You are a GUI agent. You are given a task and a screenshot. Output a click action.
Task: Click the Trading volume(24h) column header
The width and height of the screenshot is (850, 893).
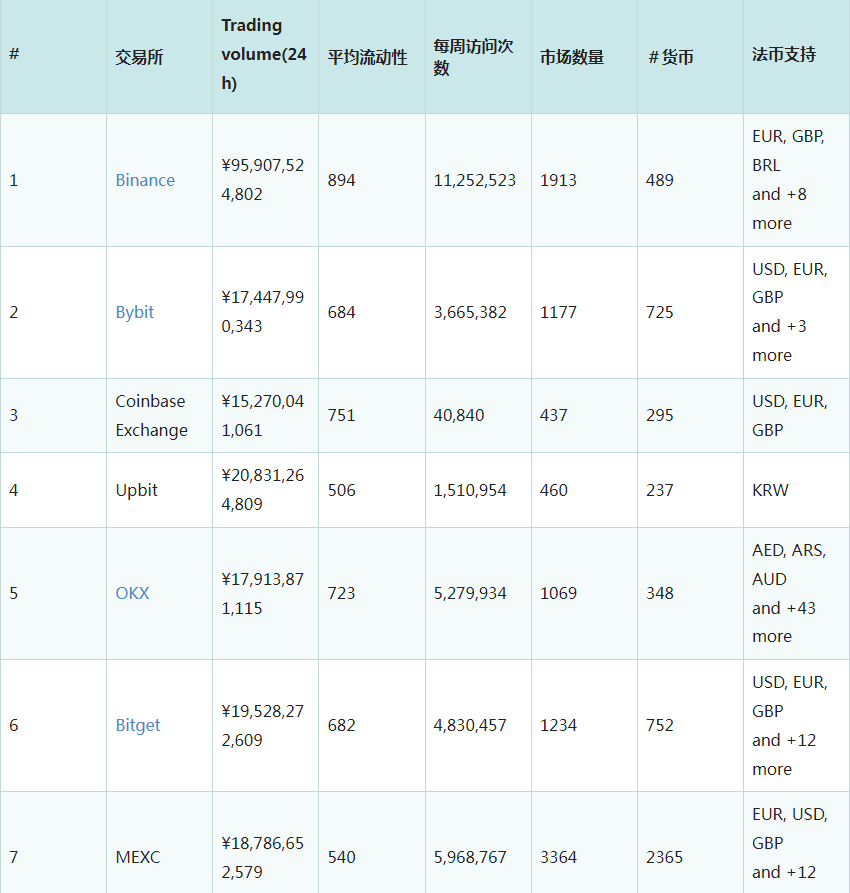point(265,56)
